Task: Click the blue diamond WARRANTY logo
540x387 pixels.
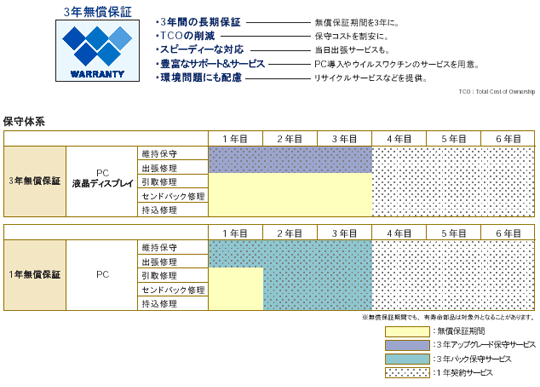Action: pos(97,51)
